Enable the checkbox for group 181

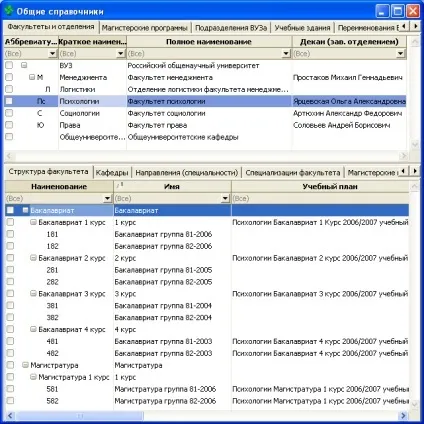[x=10, y=234]
